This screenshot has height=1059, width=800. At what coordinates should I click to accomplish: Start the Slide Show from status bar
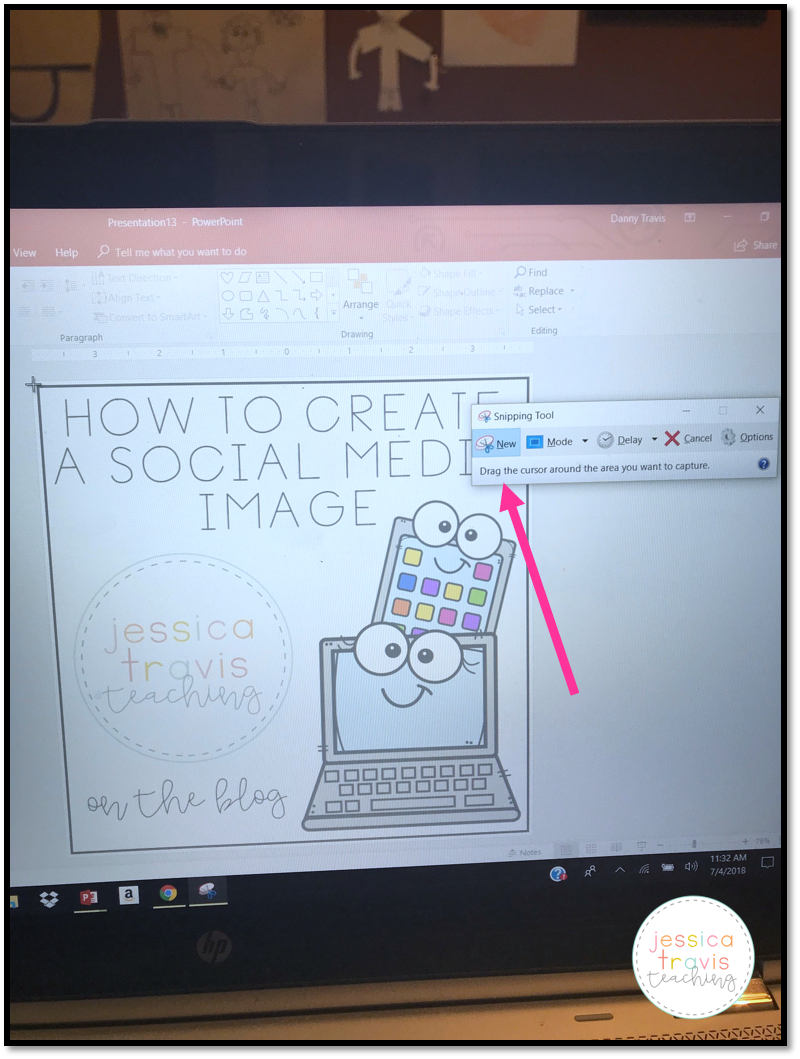tap(641, 846)
